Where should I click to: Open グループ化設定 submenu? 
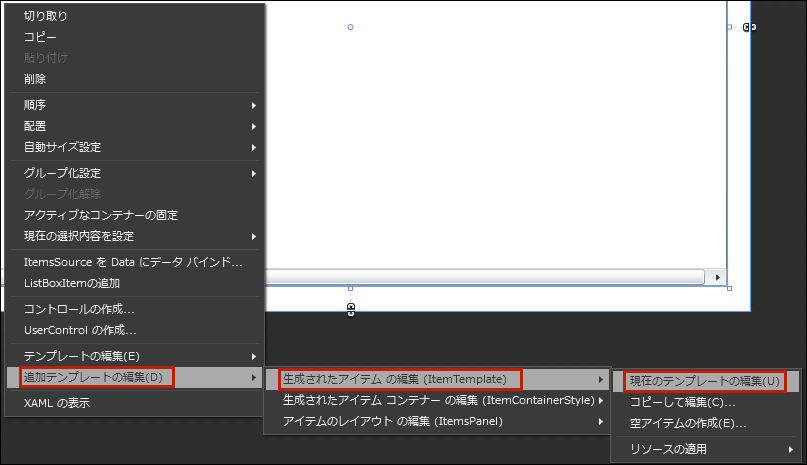(x=135, y=174)
